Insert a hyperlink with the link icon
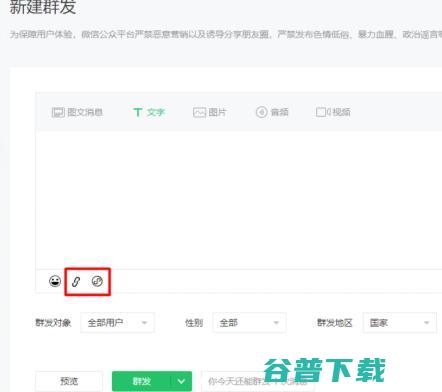 click(x=76, y=282)
